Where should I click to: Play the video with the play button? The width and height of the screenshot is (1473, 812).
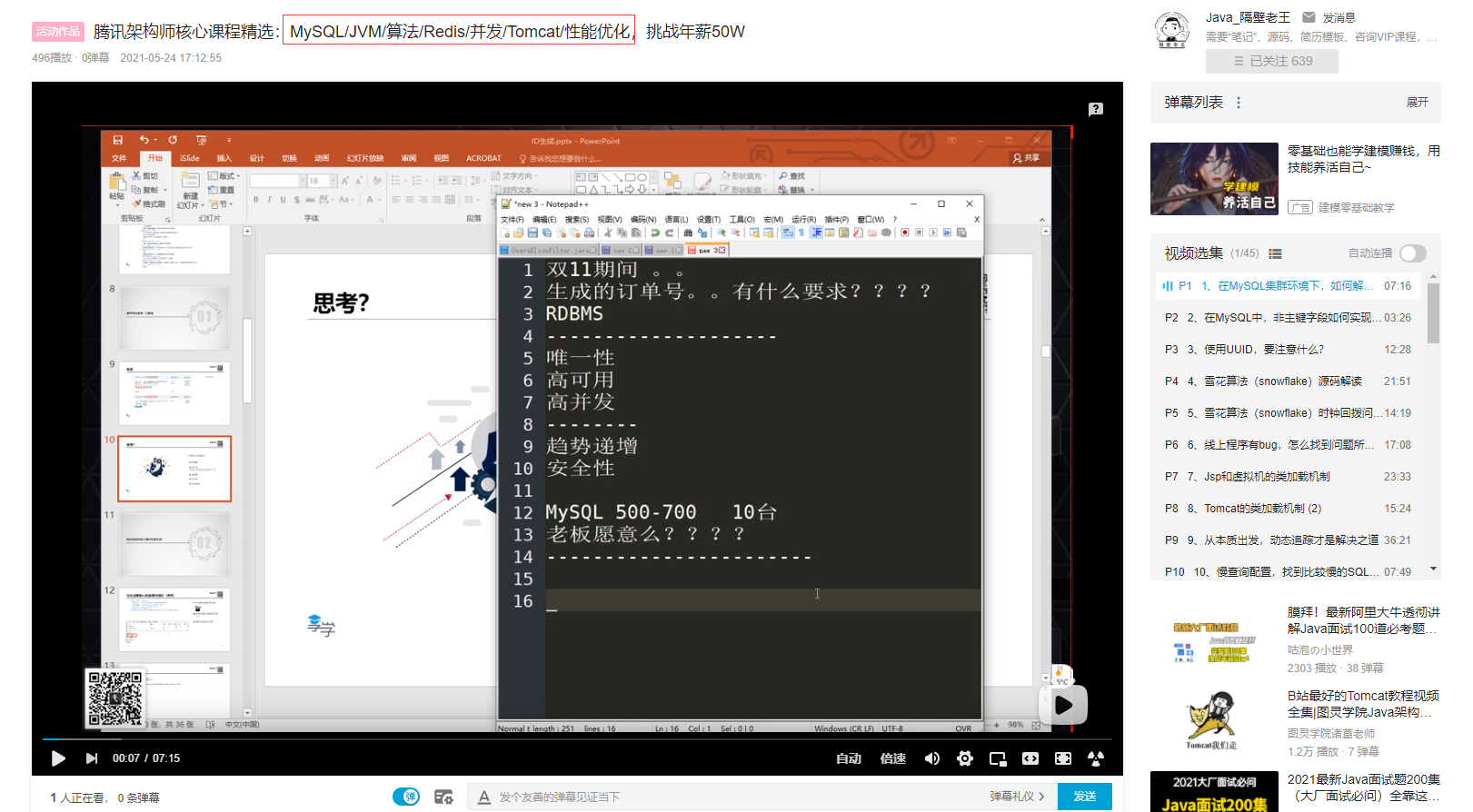tap(58, 758)
